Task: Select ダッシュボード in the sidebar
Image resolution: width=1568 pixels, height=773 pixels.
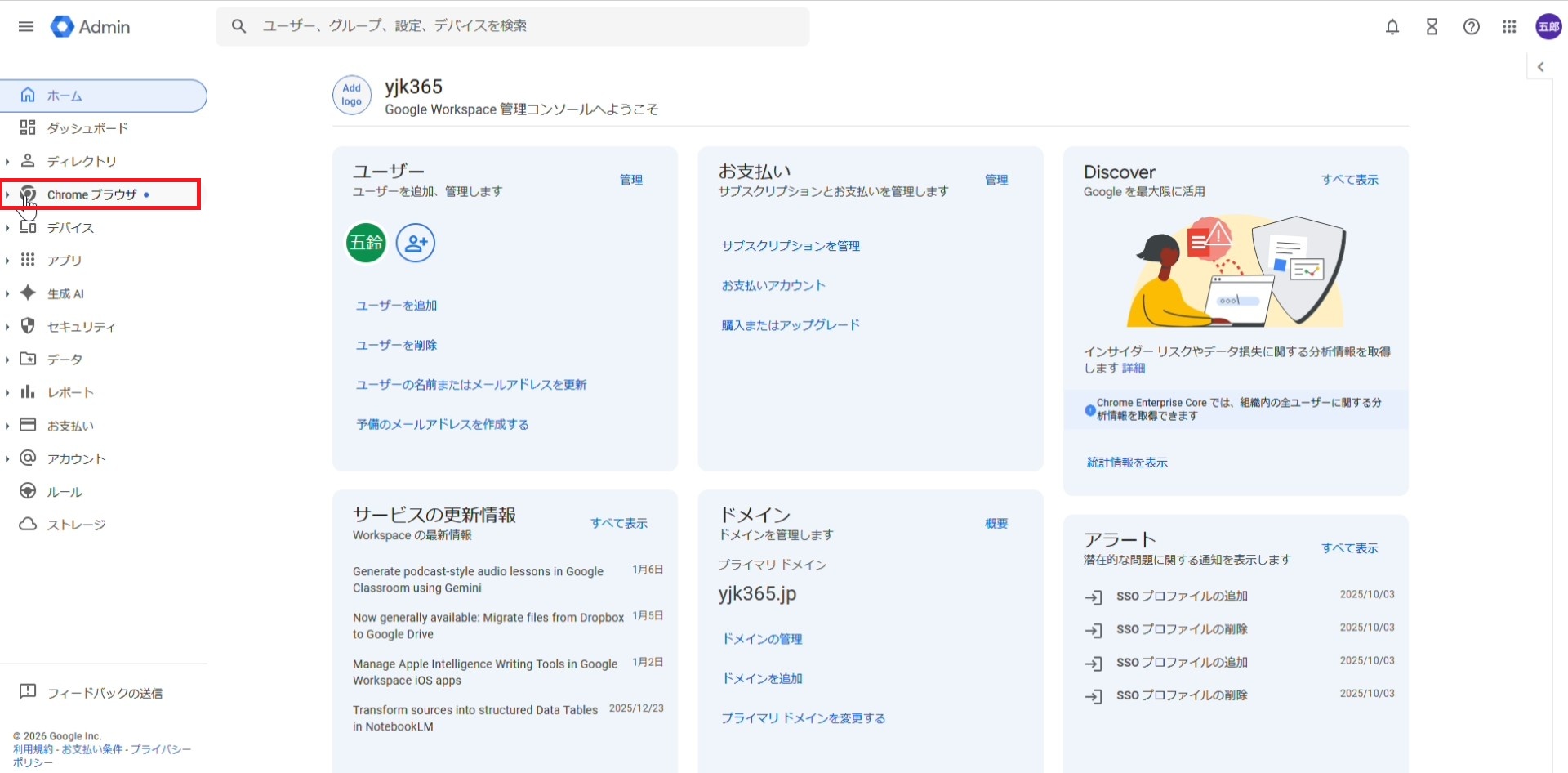Action: point(87,128)
